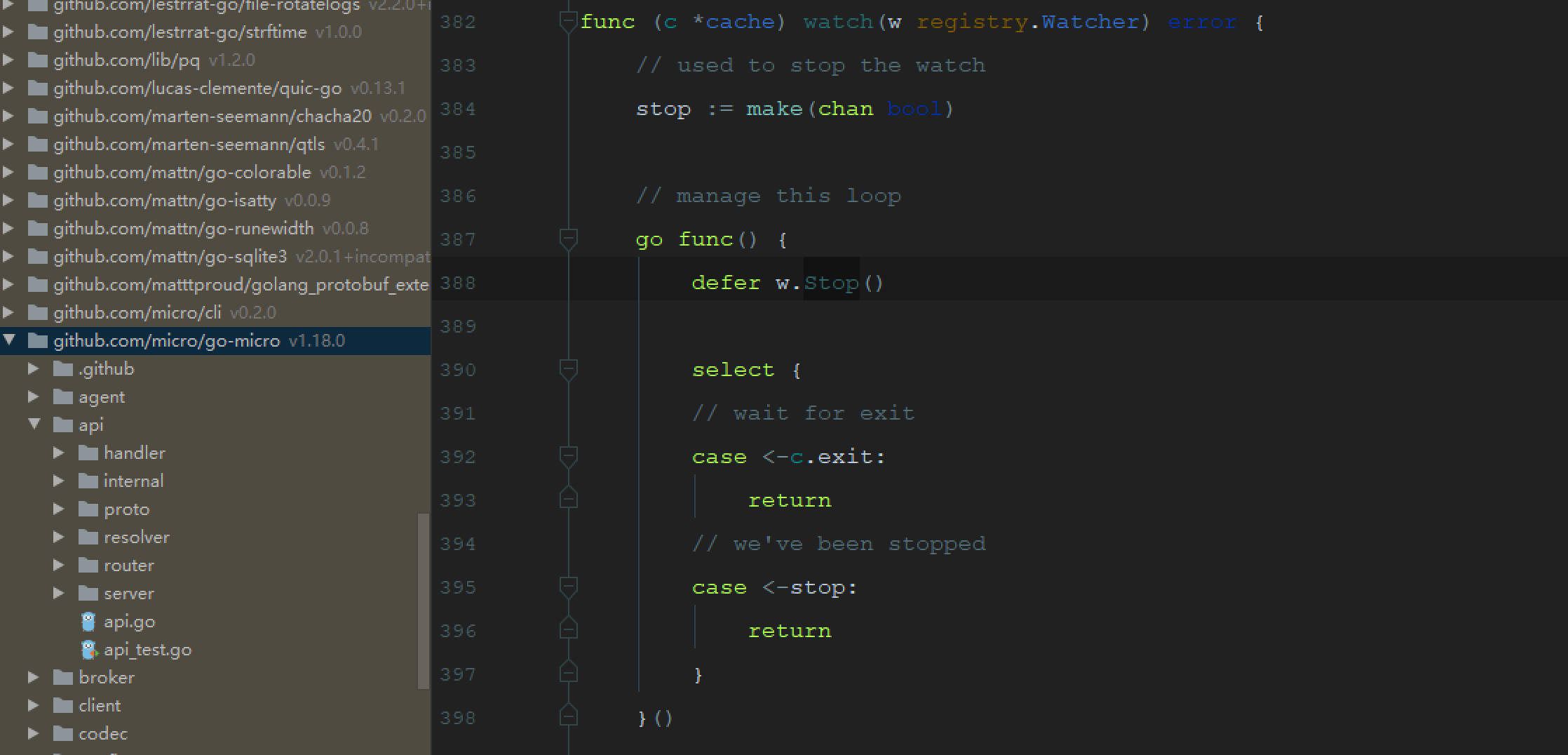This screenshot has height=755, width=1568.
Task: Click the registry package reference on line 382
Action: 972,22
